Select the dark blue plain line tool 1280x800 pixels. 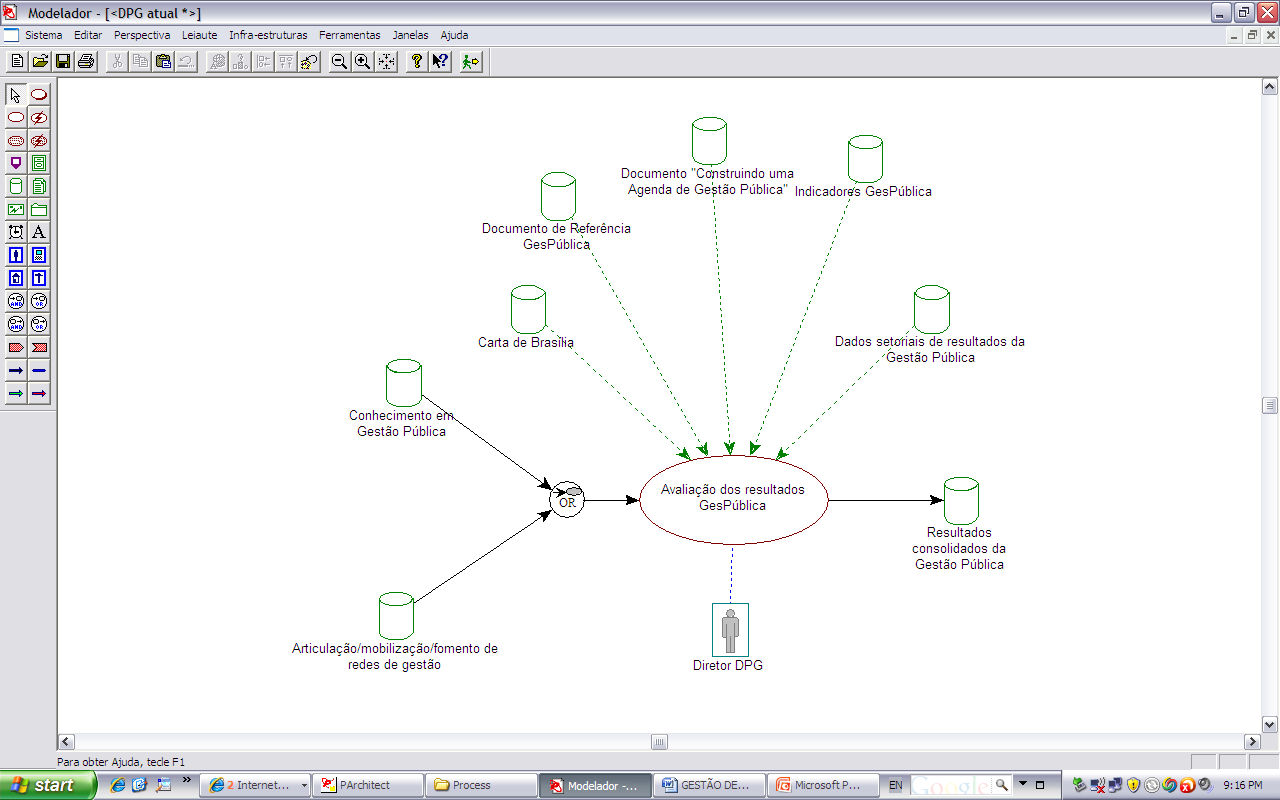coord(39,371)
